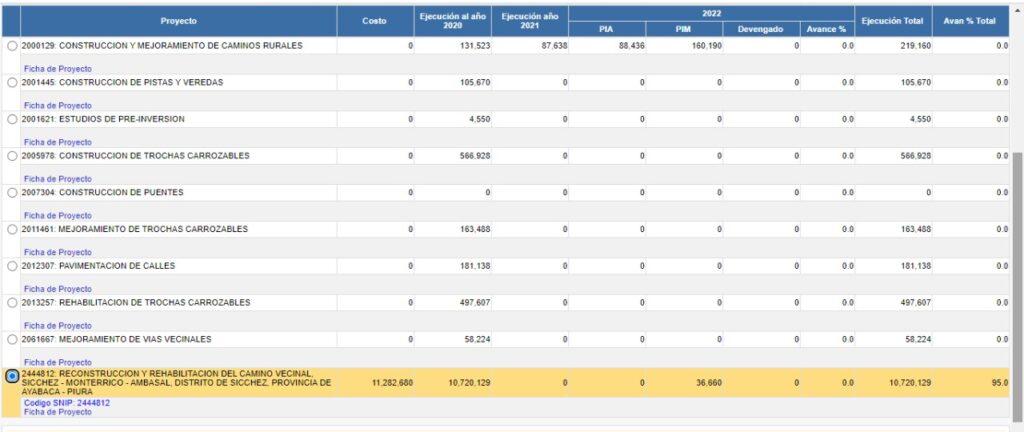This screenshot has height=432, width=1024.
Task: Open Ficha de Proyecto below Estudios de Pre-Inversion
Action: coord(57,142)
